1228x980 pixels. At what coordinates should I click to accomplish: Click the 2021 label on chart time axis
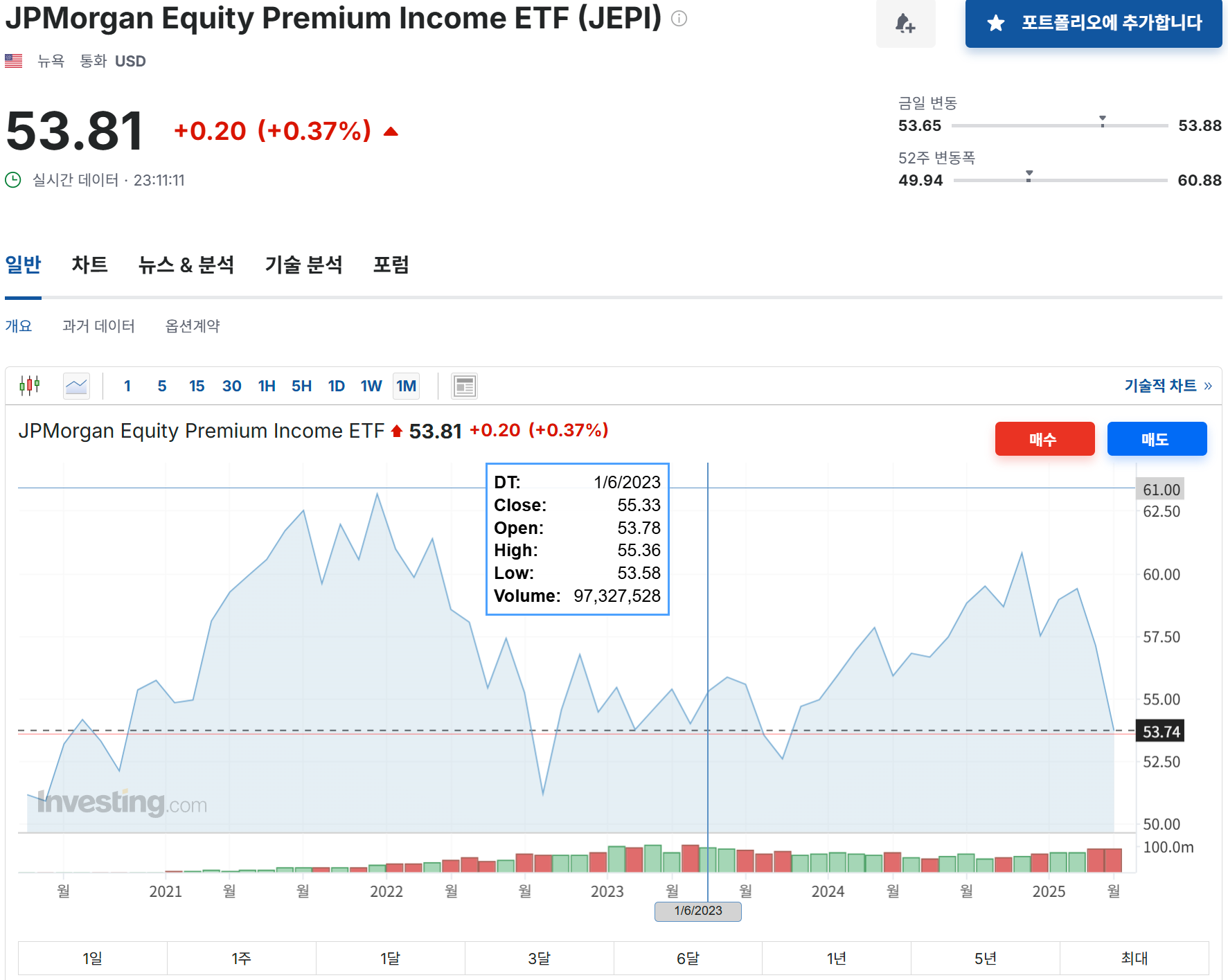(x=166, y=891)
